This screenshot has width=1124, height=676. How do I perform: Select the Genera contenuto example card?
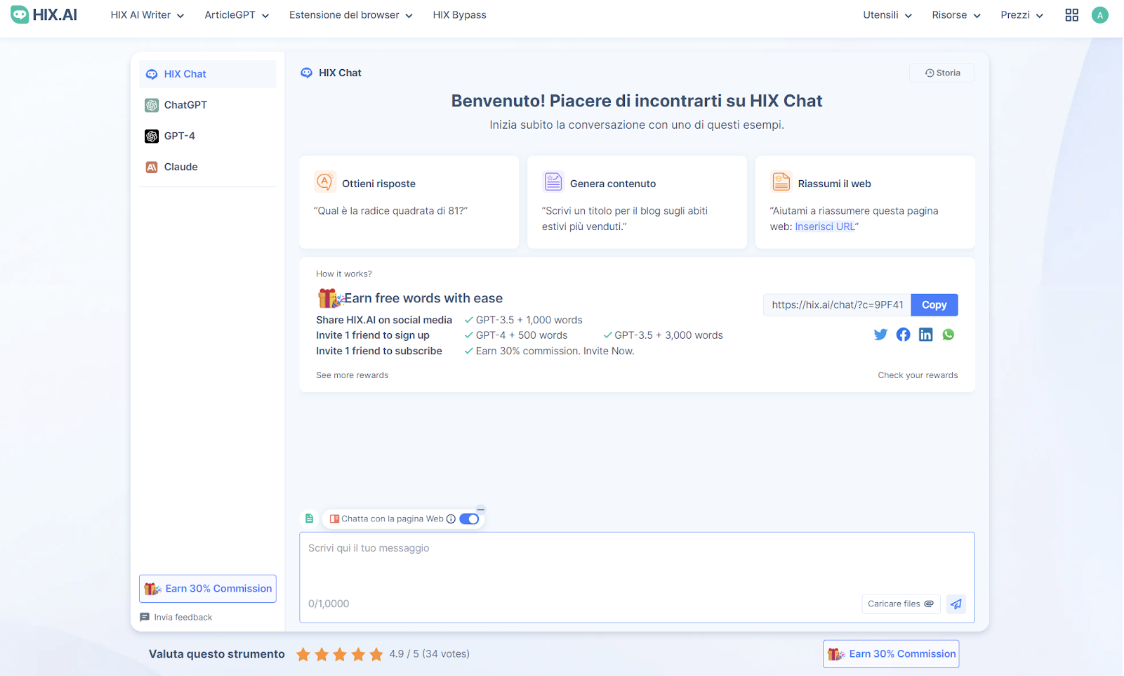637,202
